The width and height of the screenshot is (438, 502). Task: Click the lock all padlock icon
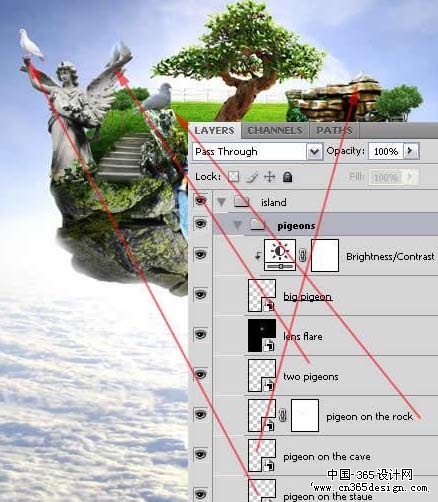[x=287, y=177]
